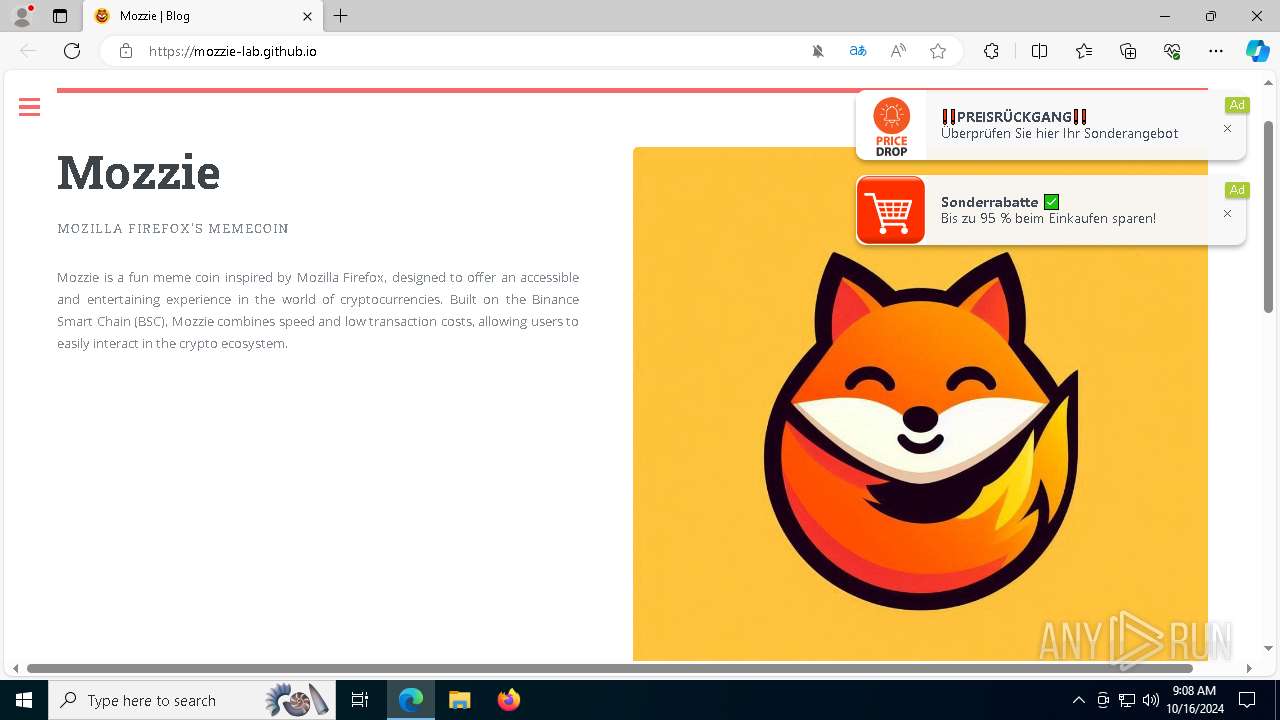Click the Ad label on the PREISRÜCKGANG notification
Screen dimensions: 1280x720
tap(1237, 105)
